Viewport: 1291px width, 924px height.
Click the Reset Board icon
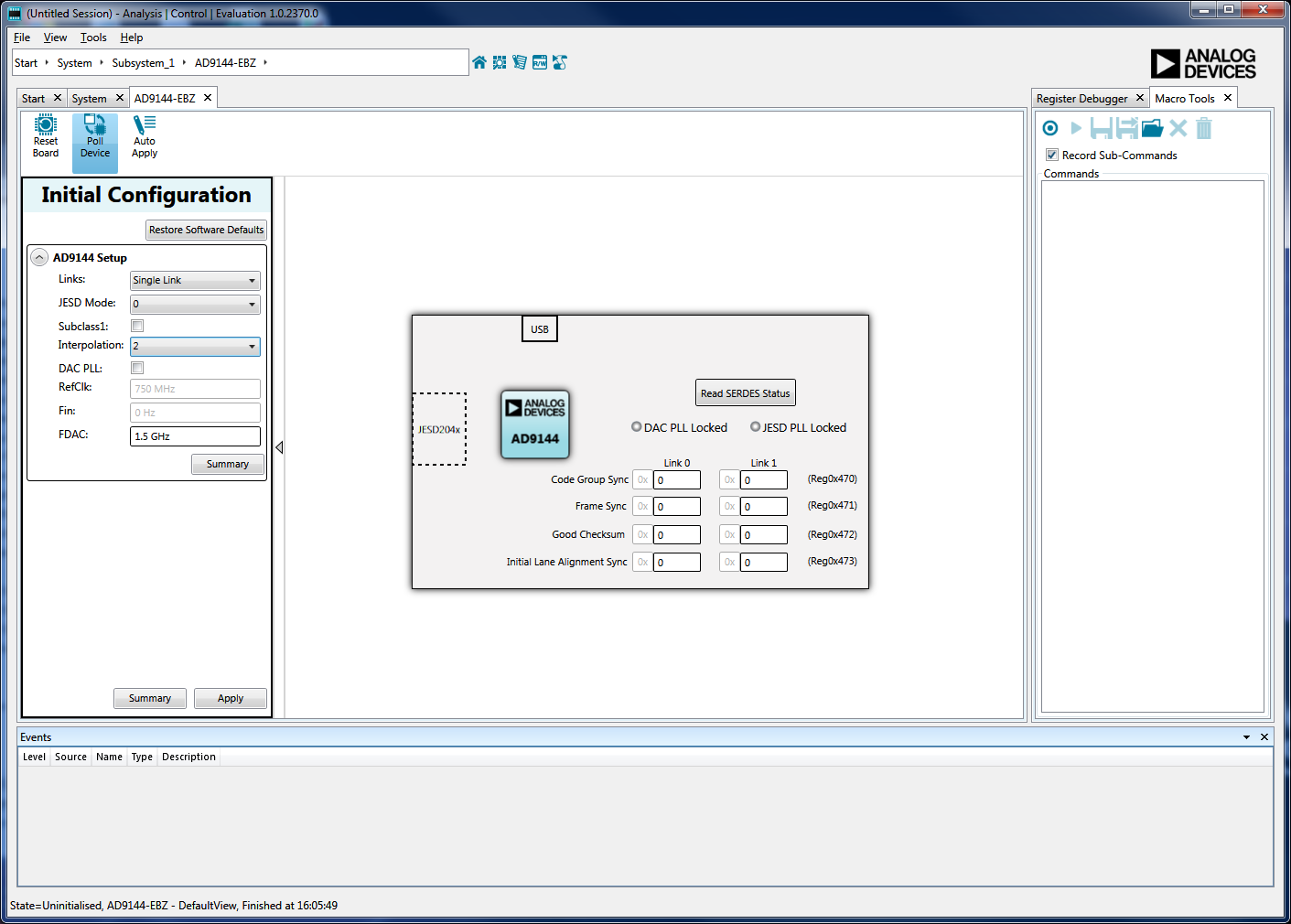click(46, 135)
